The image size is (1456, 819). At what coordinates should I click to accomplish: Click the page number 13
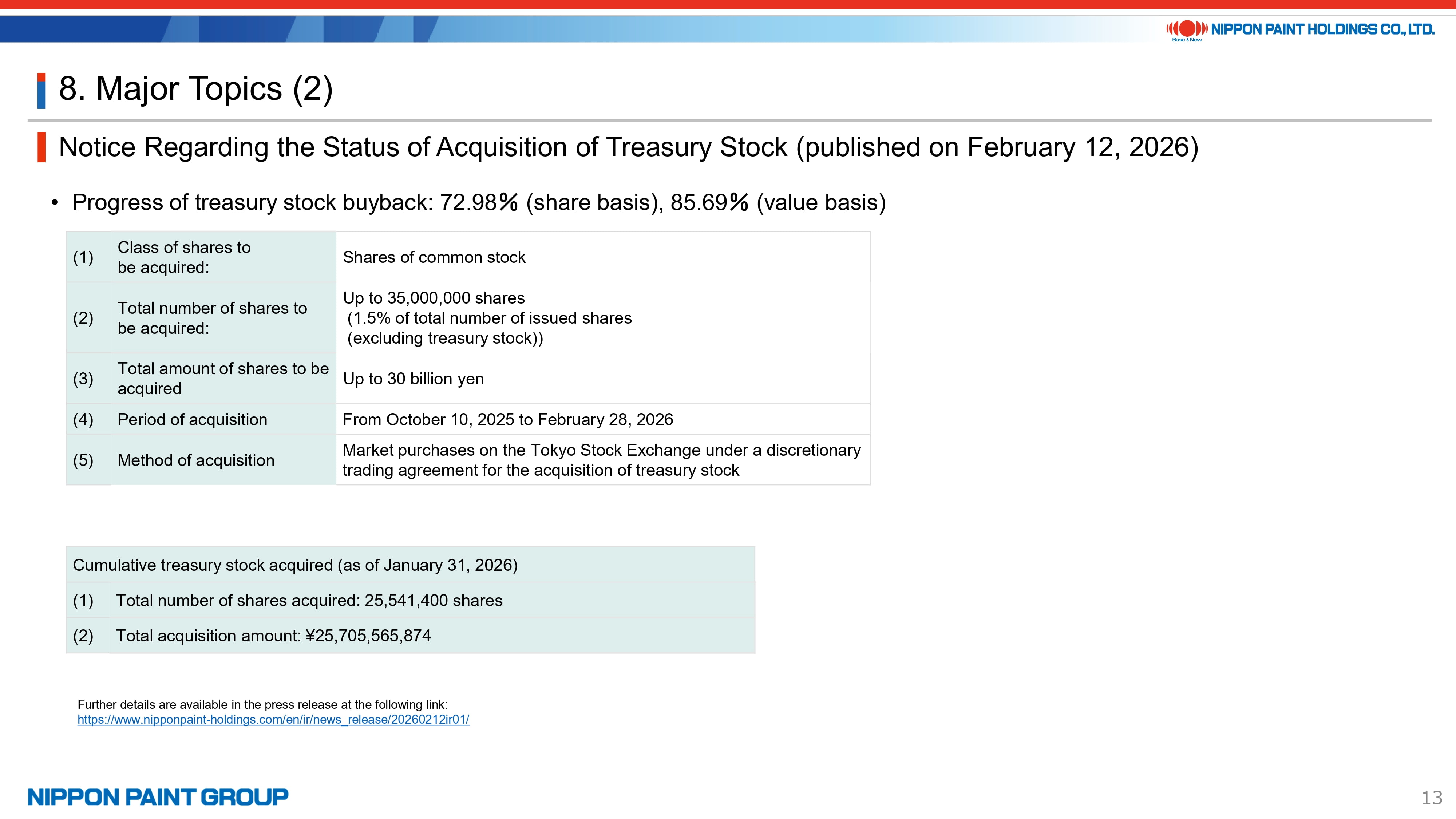[x=1432, y=798]
